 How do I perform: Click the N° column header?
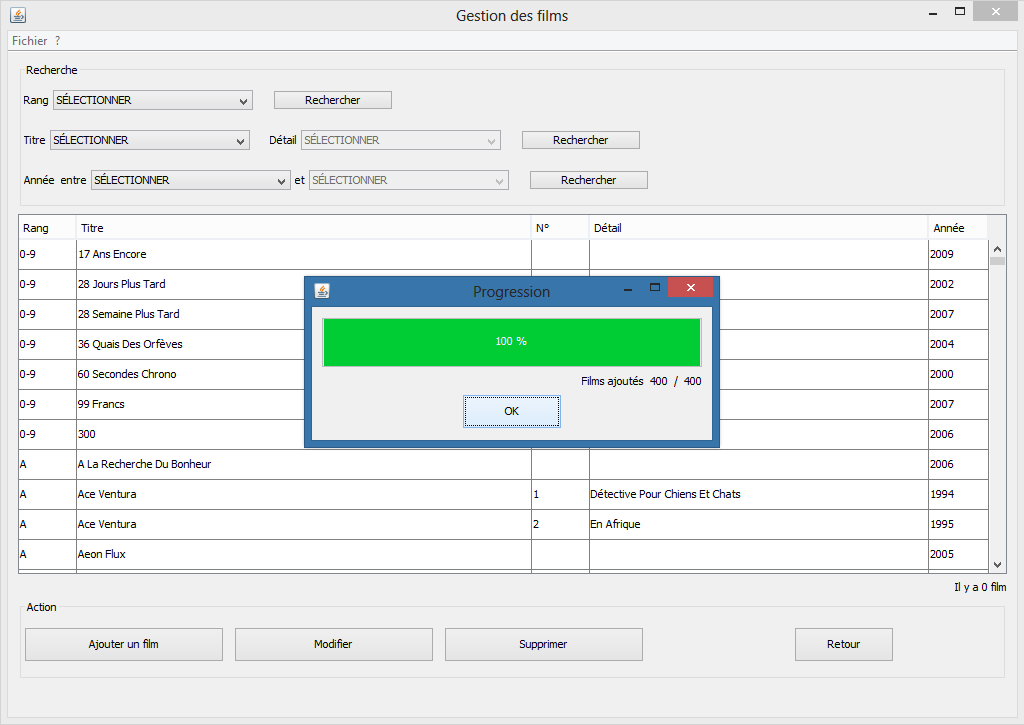[x=560, y=228]
